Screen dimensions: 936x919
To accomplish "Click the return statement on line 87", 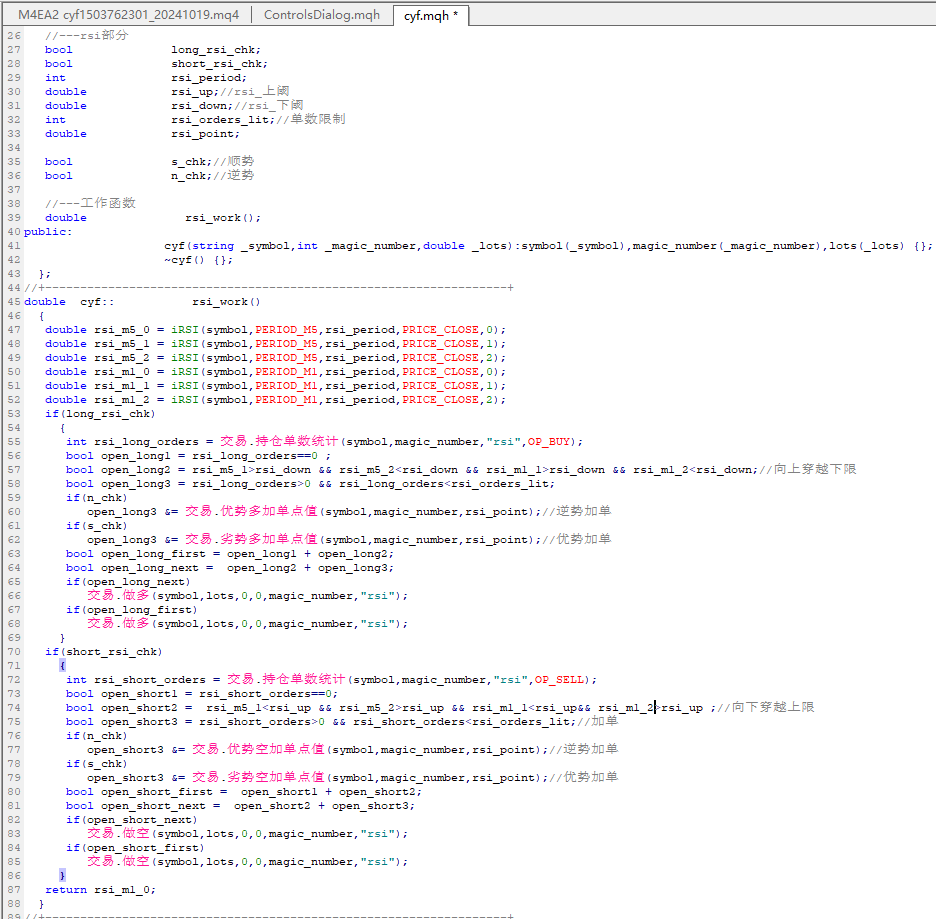I will [66, 889].
